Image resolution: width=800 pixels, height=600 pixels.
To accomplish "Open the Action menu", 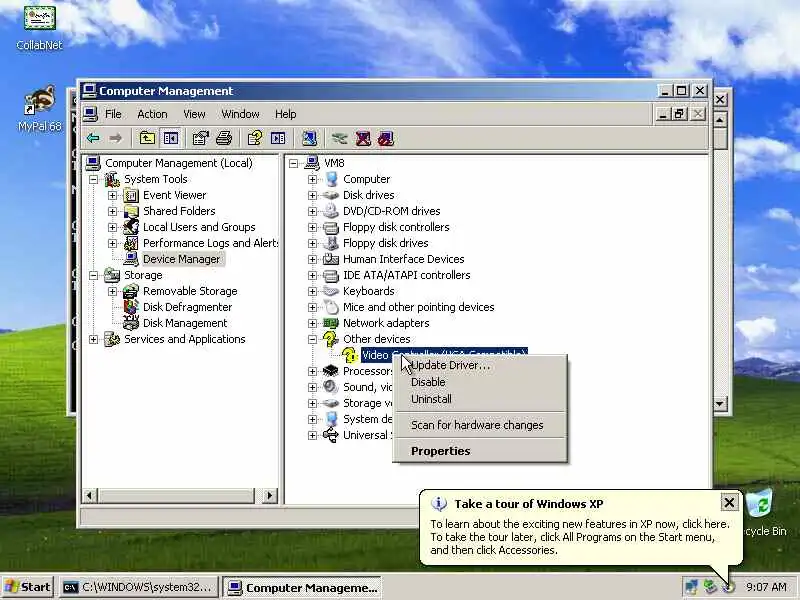I will [152, 114].
